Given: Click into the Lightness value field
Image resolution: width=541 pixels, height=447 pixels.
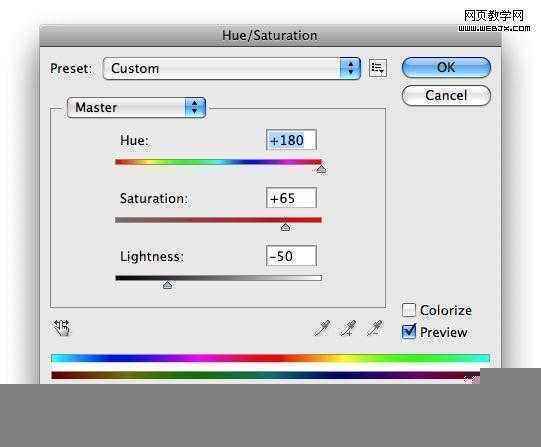Looking at the screenshot, I should [291, 256].
